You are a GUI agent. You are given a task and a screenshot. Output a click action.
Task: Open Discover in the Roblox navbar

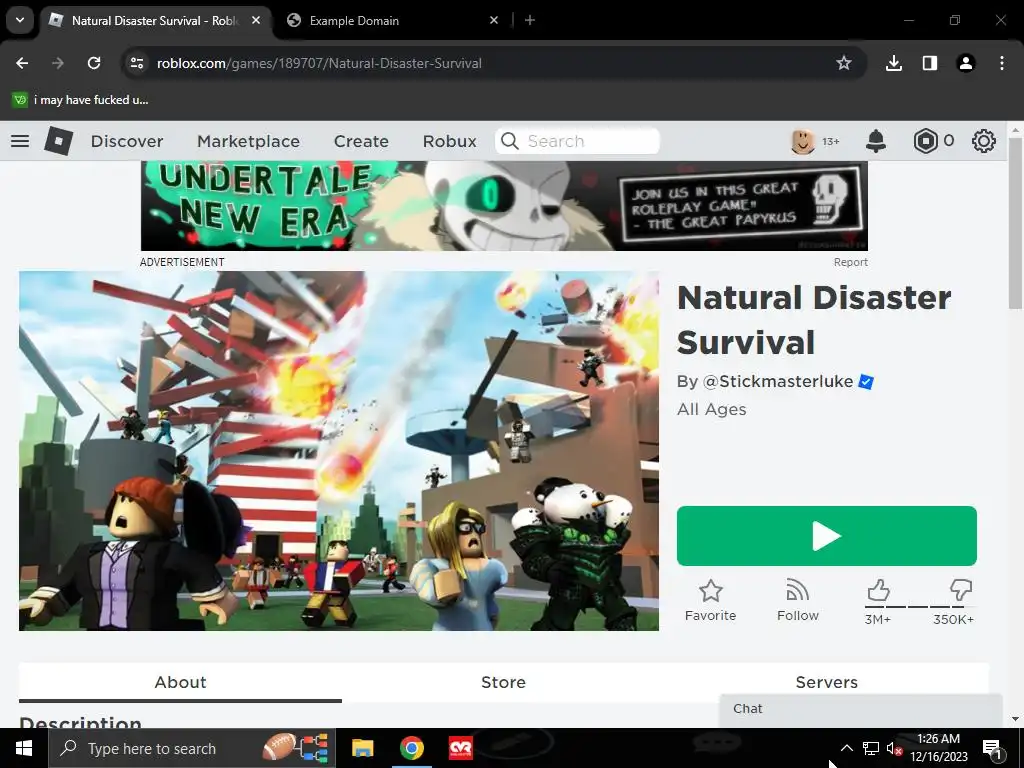(x=127, y=141)
